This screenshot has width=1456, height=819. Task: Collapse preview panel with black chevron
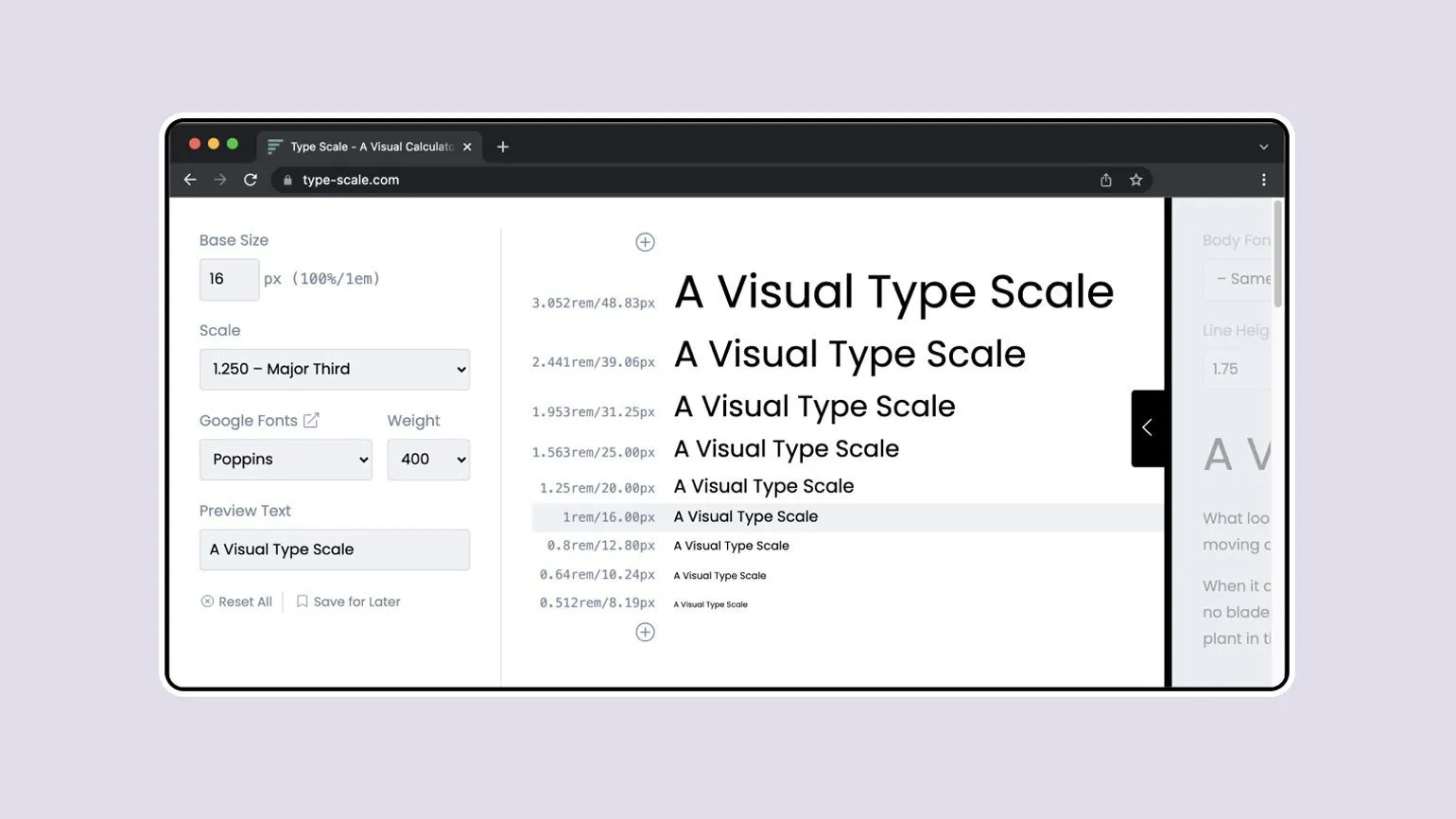click(1147, 427)
